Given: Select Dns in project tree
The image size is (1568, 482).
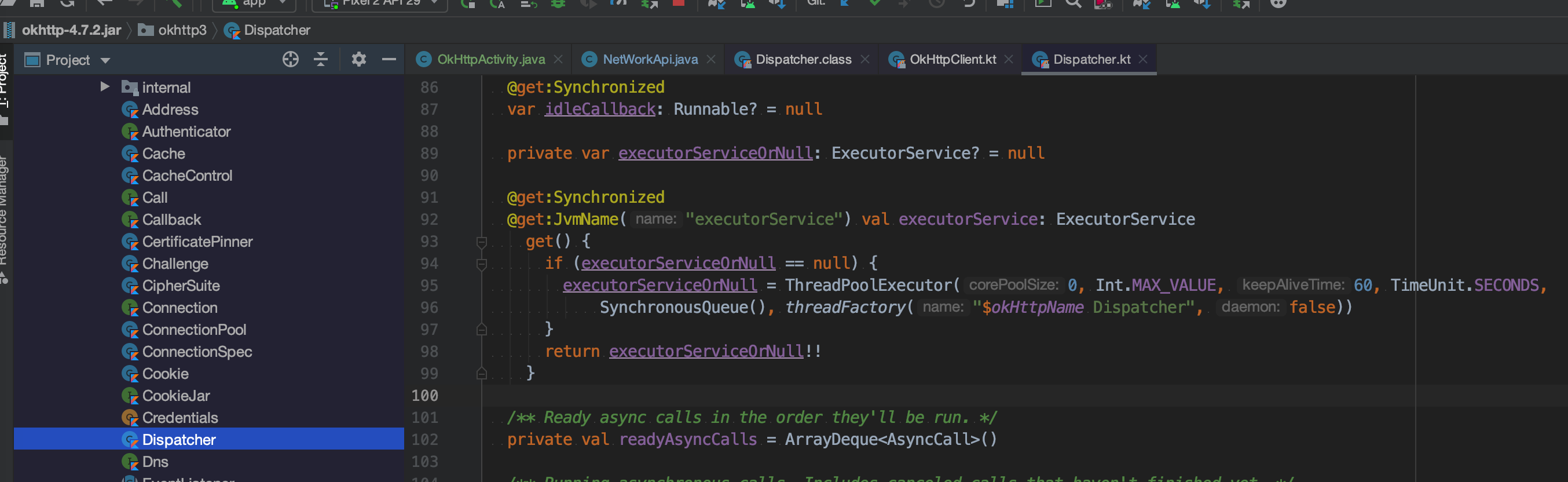Looking at the screenshot, I should coord(155,461).
